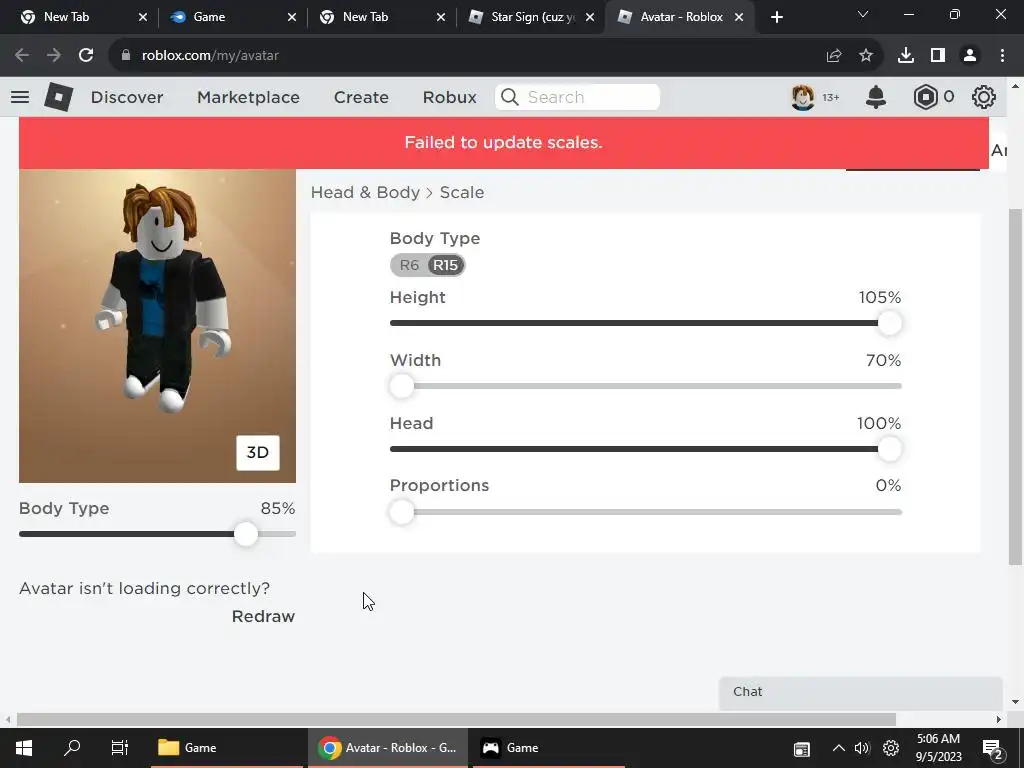
Task: Open Chrome three-dot menu
Action: pyautogui.click(x=1002, y=56)
